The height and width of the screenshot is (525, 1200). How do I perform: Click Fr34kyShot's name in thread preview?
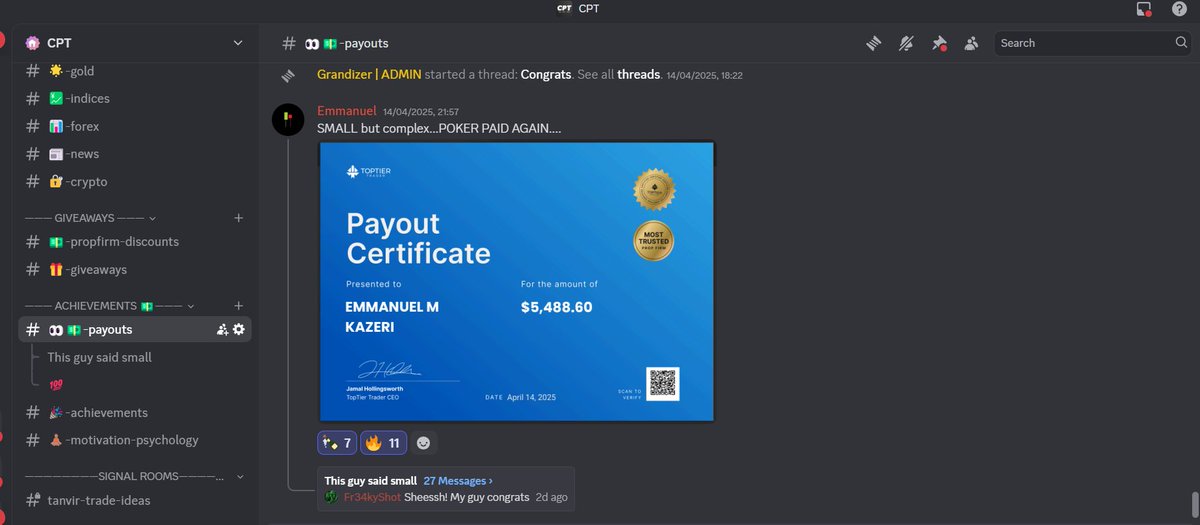point(372,497)
